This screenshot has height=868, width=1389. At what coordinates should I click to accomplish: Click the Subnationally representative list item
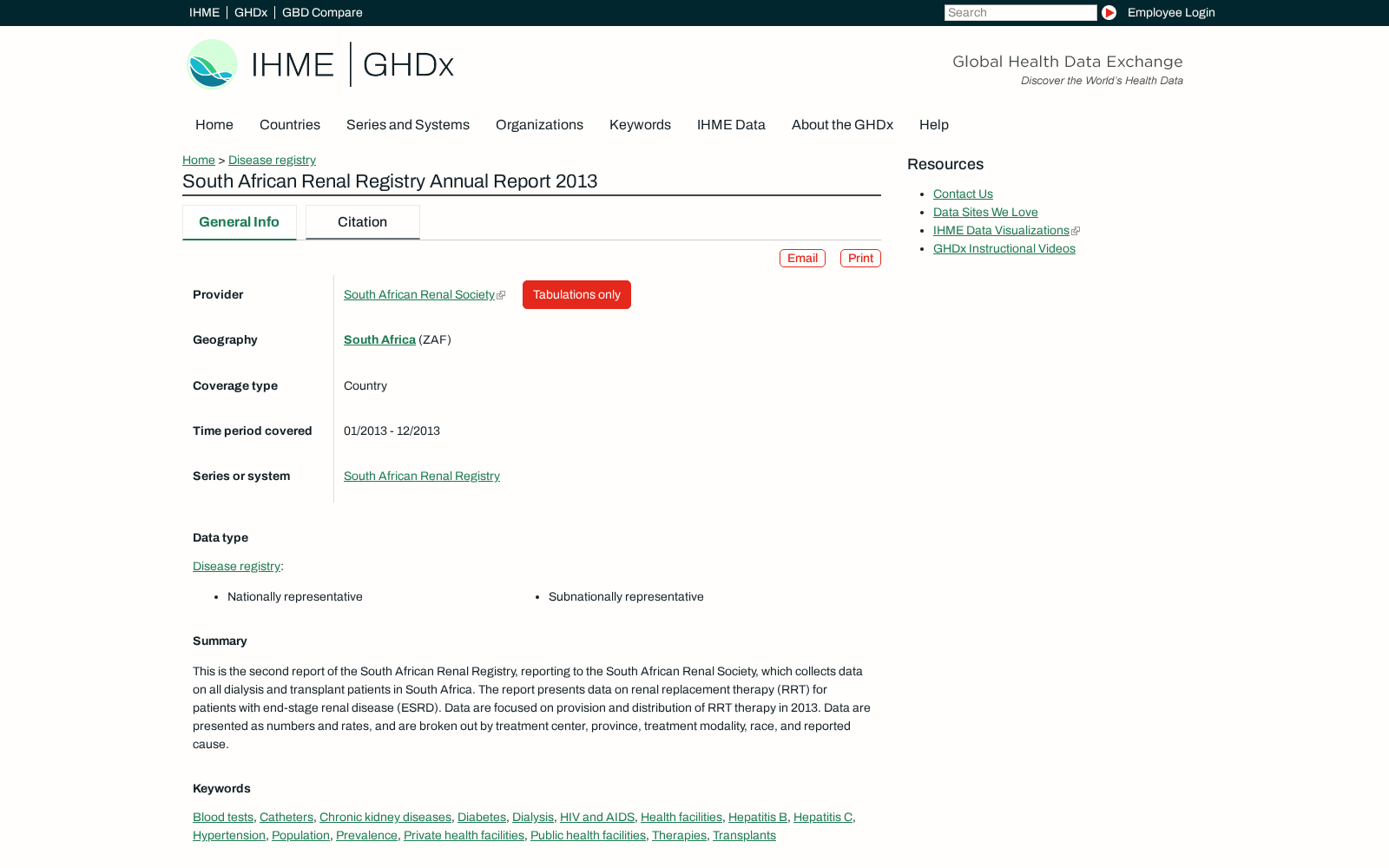tap(626, 597)
